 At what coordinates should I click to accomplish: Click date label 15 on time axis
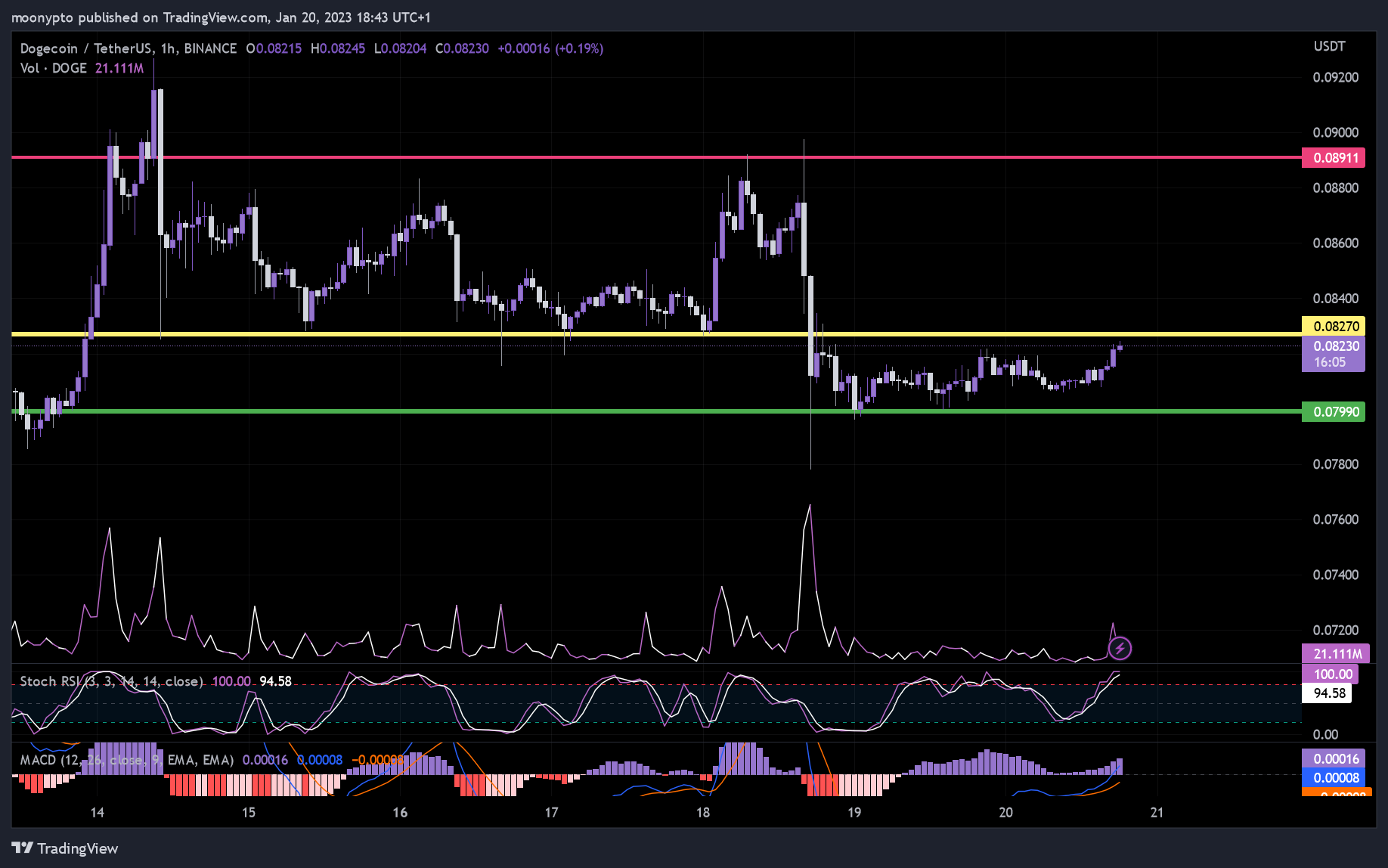click(249, 812)
